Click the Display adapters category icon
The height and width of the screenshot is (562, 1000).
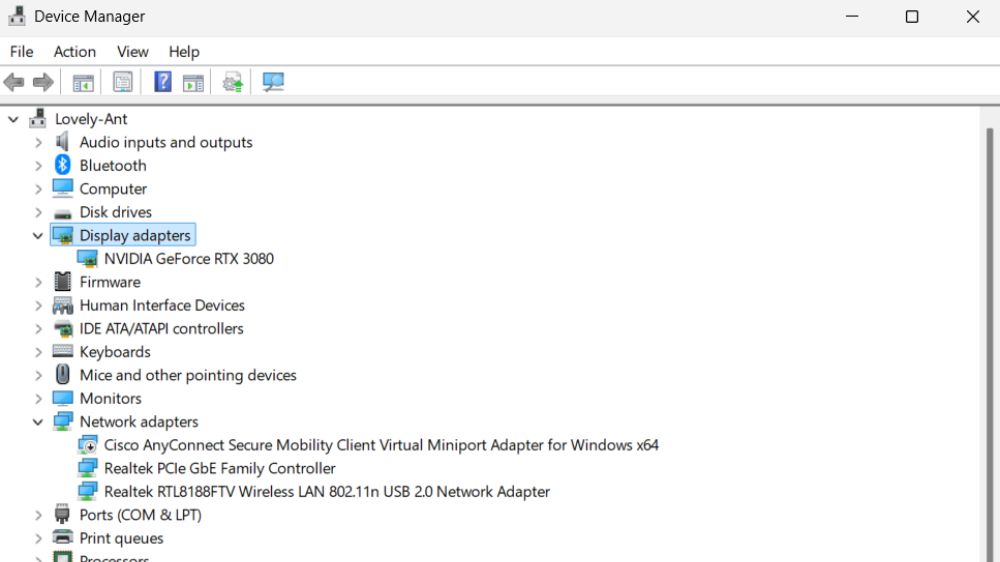point(62,235)
